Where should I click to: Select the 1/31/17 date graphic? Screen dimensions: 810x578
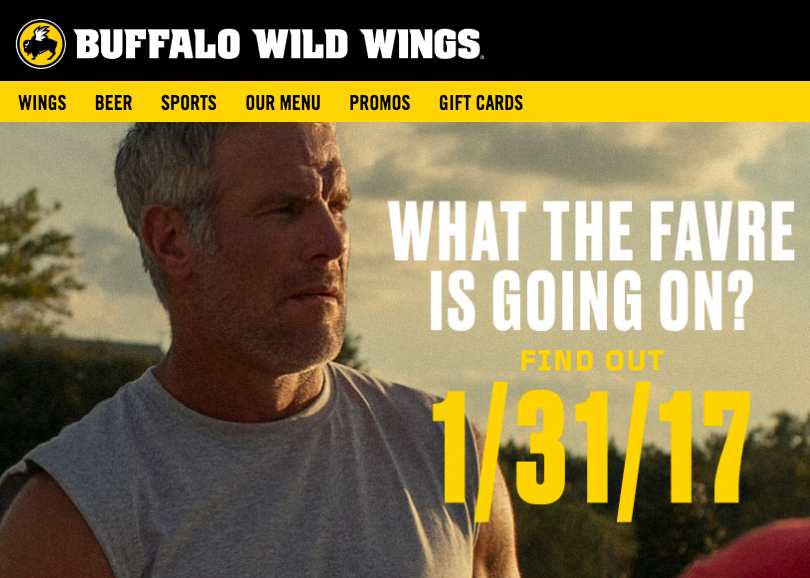point(591,451)
